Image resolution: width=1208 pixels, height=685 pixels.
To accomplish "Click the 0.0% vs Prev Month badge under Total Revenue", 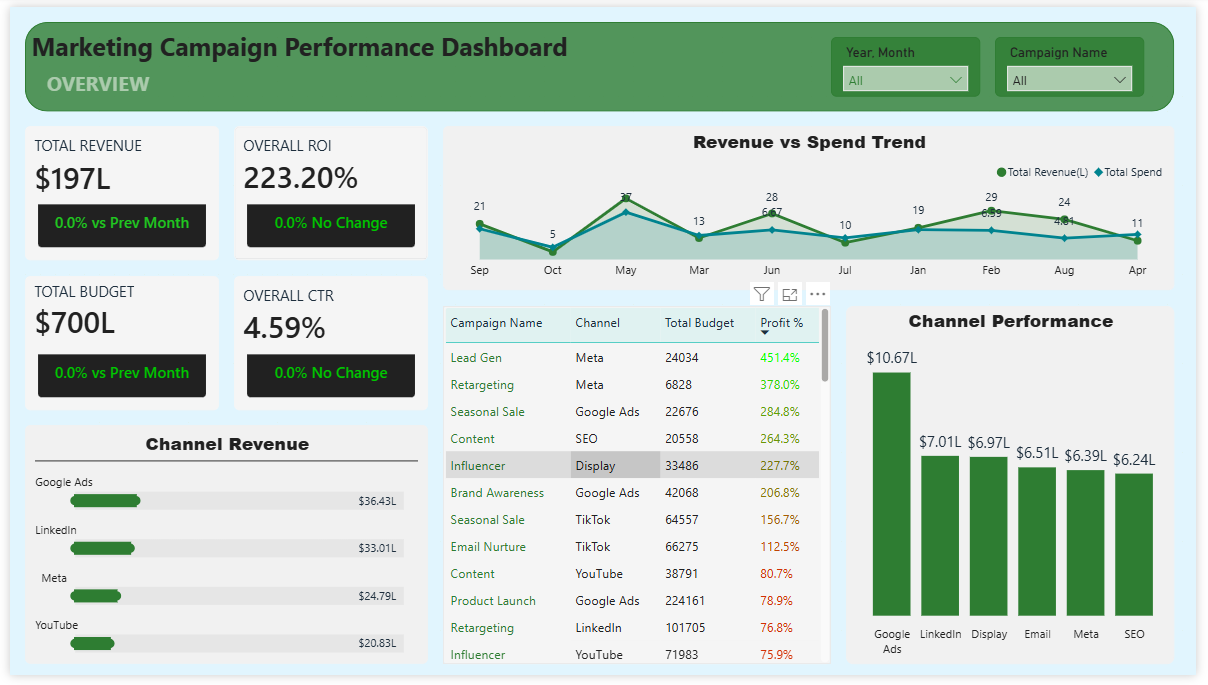I will point(122,224).
